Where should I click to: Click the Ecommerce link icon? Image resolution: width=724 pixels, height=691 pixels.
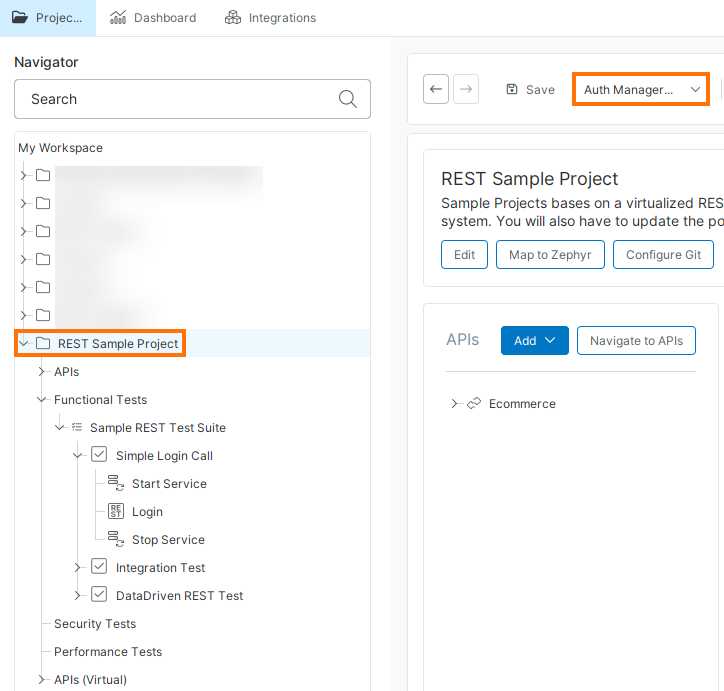pos(474,403)
